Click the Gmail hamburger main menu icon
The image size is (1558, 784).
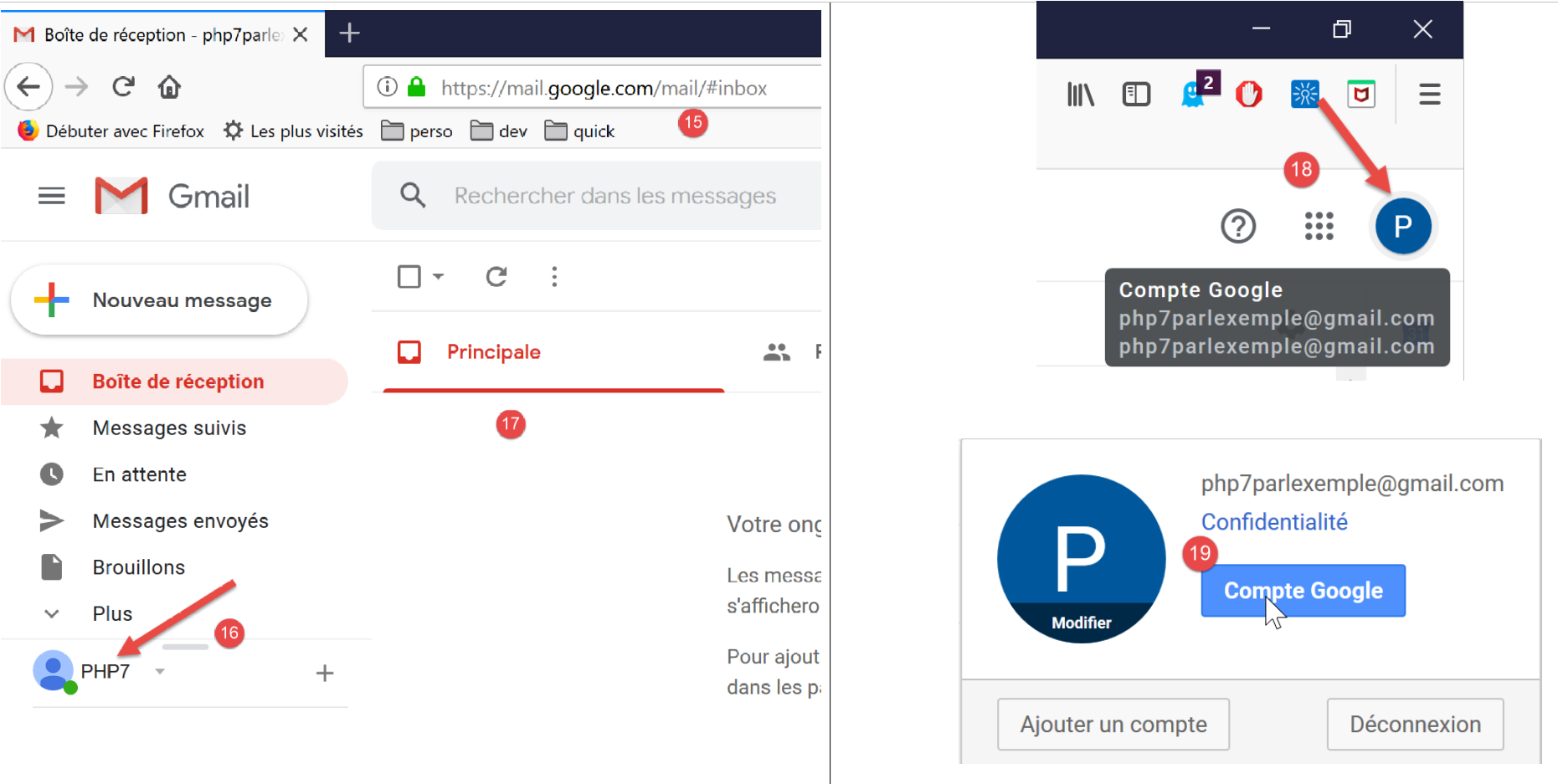point(51,196)
